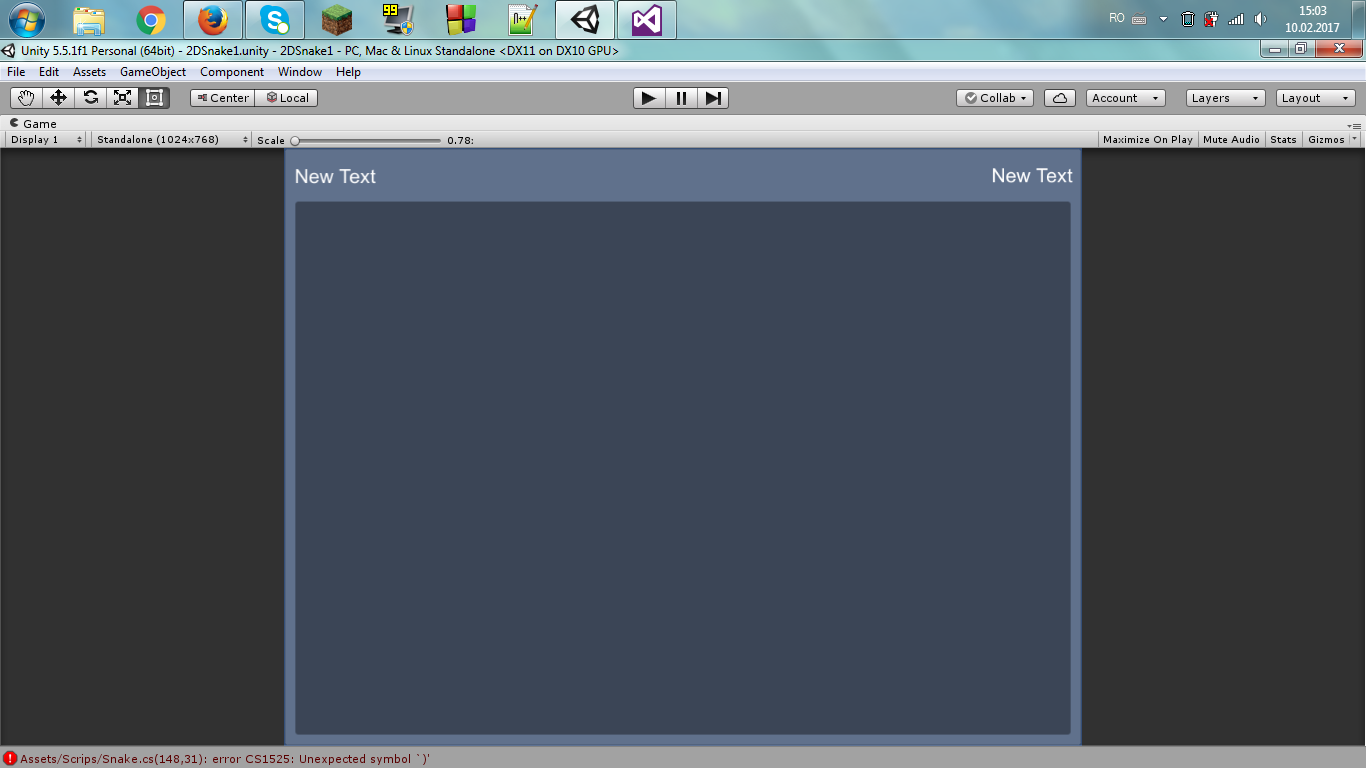Select the Hand pan tool
This screenshot has width=1366, height=768.
[x=25, y=97]
